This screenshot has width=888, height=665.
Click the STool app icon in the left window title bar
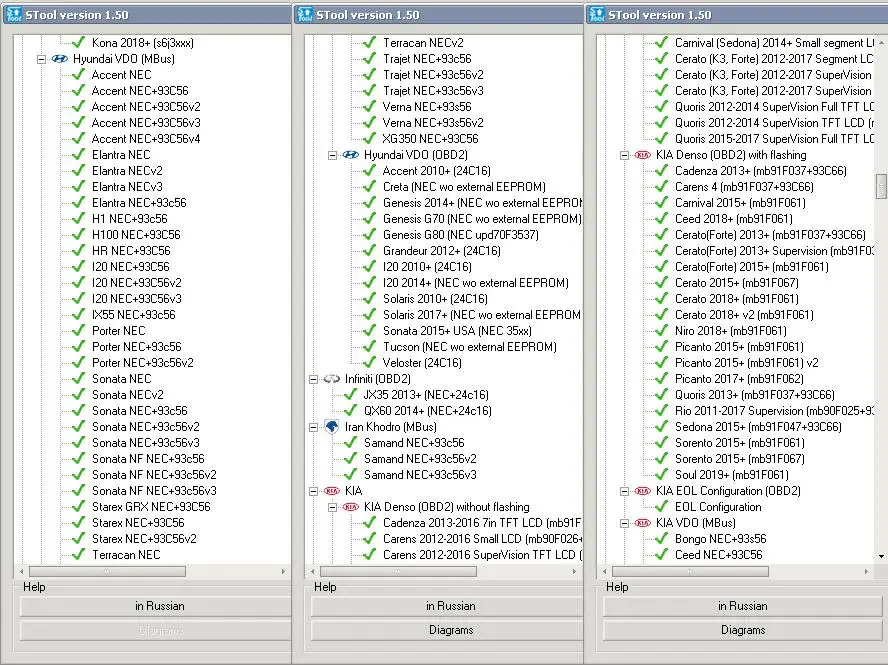(13, 14)
